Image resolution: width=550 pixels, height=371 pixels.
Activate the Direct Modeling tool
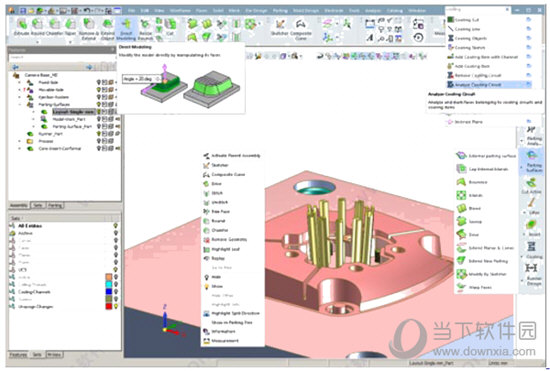(x=126, y=29)
